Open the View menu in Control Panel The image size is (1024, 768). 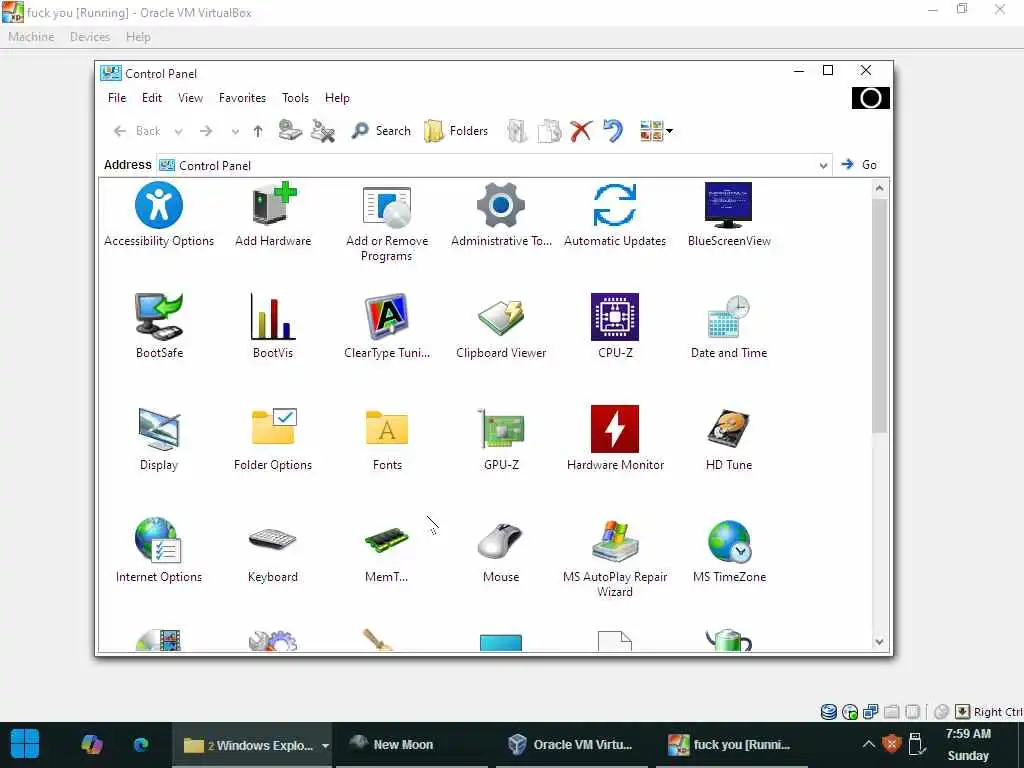point(190,98)
